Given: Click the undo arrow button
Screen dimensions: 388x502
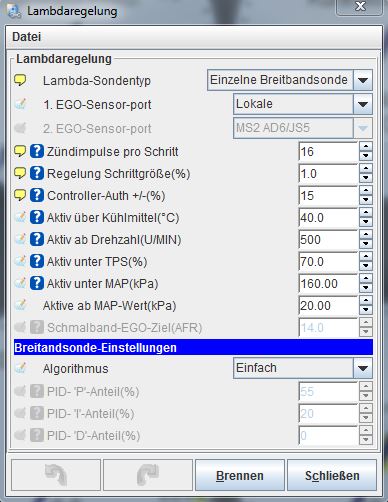Looking at the screenshot, I should click(x=56, y=475).
